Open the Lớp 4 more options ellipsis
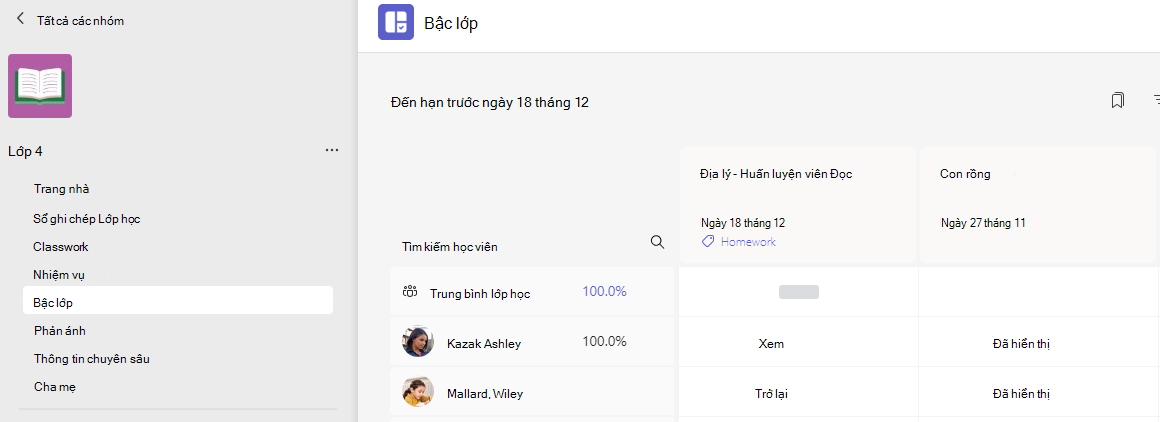The height and width of the screenshot is (422, 1160). 332,150
